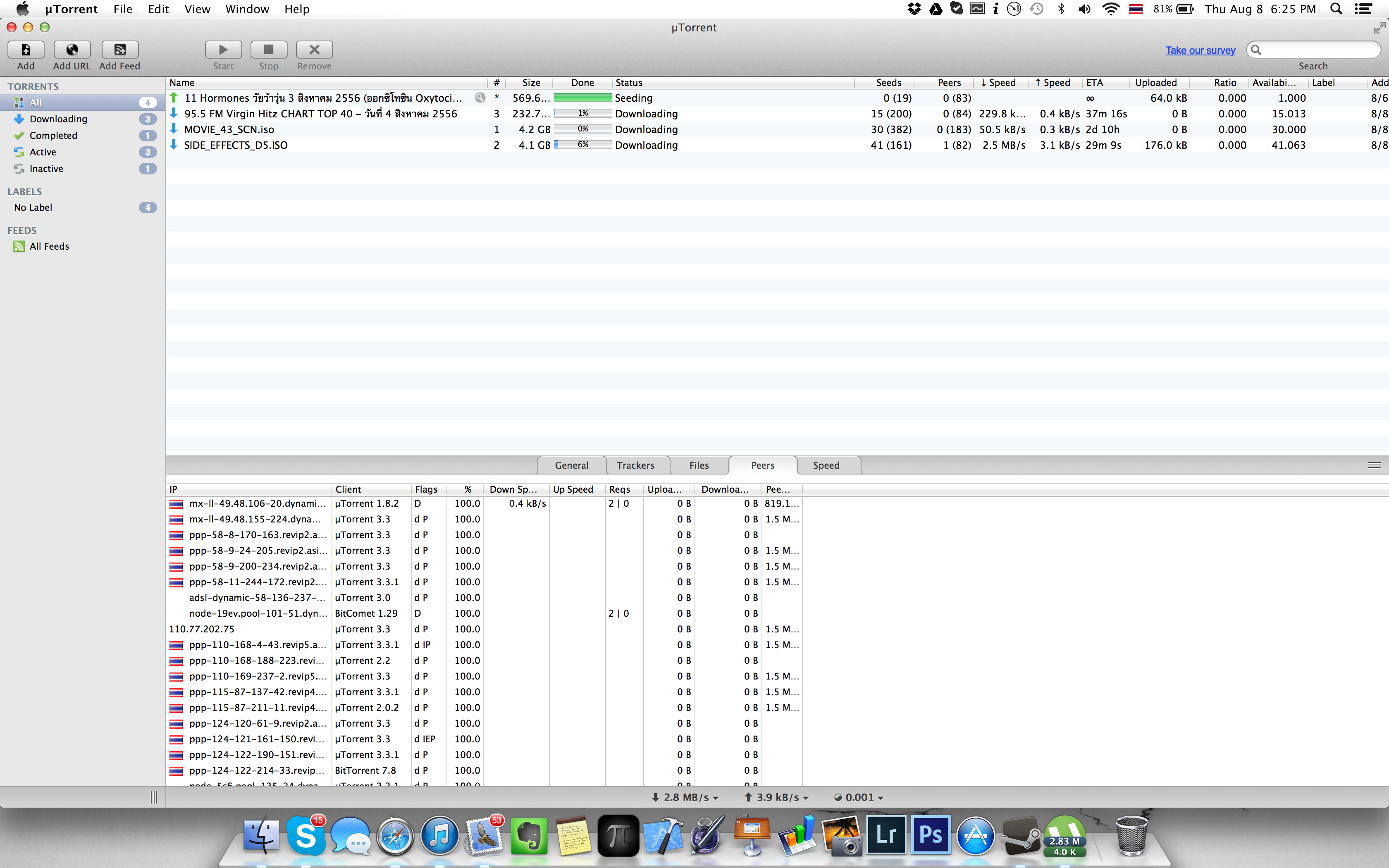Click the Add torrent toolbar icon
1389x868 pixels.
click(26, 50)
